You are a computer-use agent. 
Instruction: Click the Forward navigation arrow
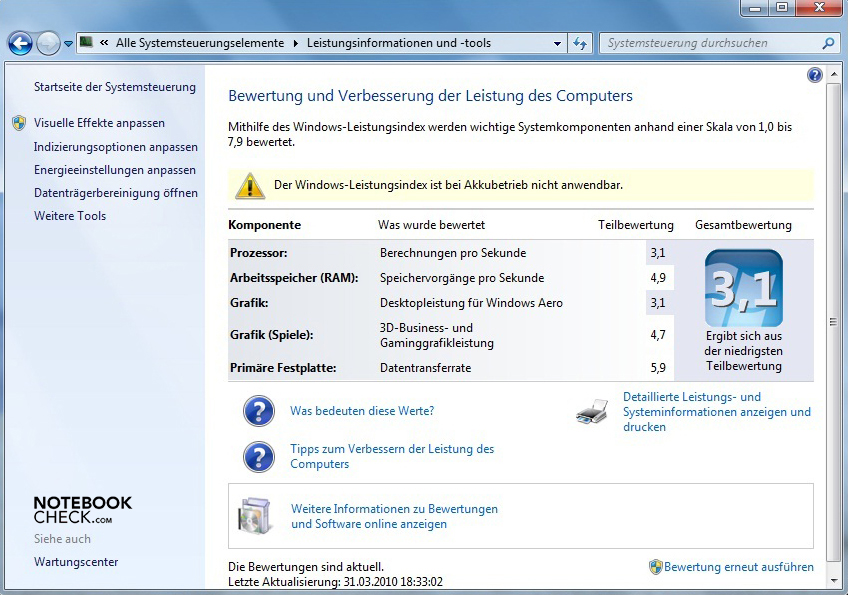point(48,43)
